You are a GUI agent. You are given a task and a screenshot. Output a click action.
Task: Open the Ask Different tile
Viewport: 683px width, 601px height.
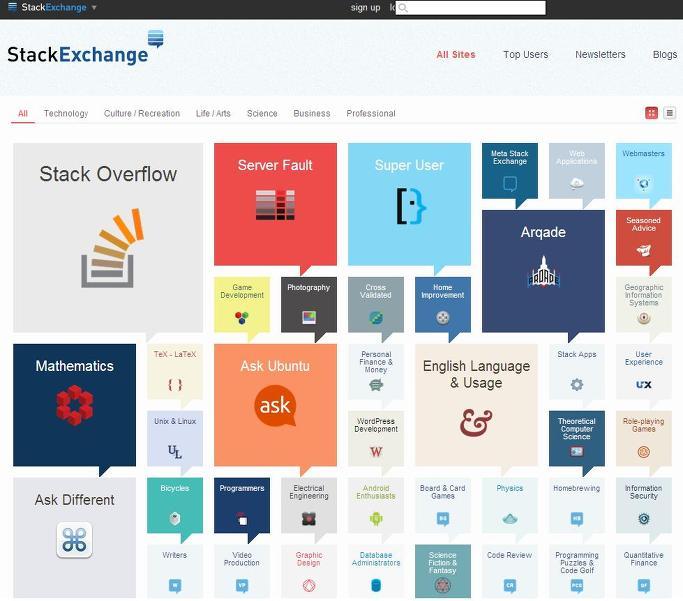click(x=74, y=537)
